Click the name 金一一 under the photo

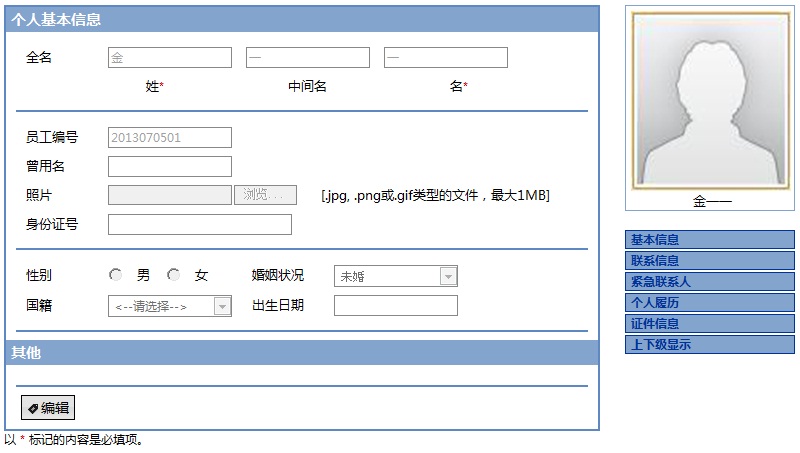point(712,201)
